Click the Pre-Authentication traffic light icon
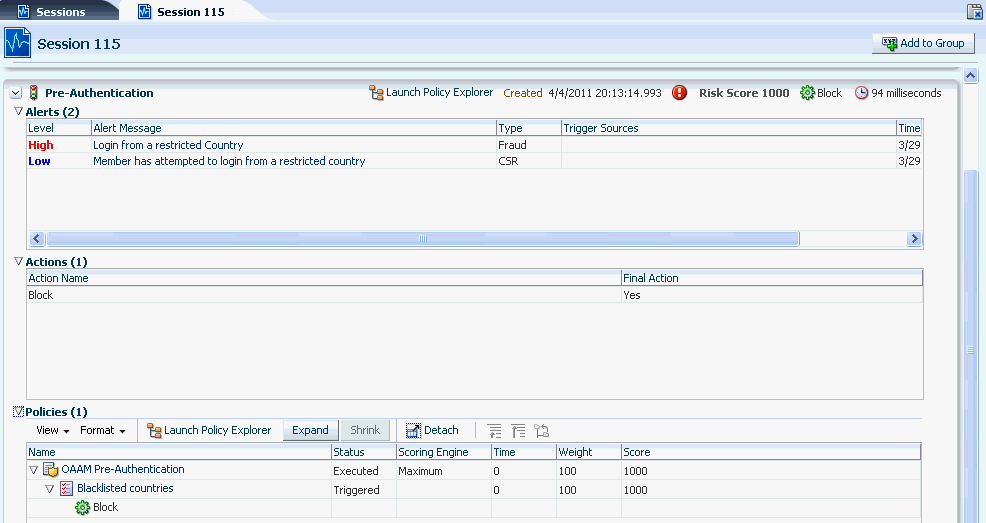 tap(34, 93)
